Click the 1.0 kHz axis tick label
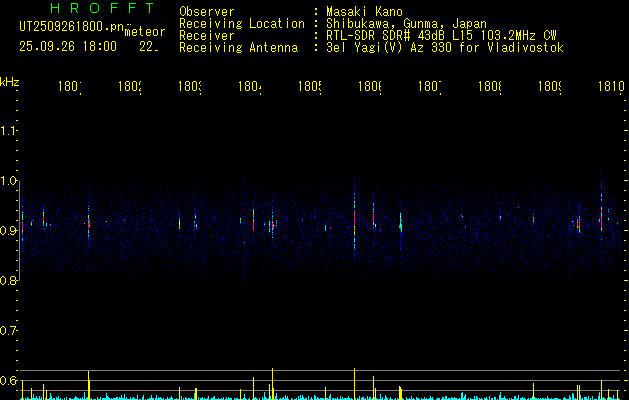 click(8, 181)
